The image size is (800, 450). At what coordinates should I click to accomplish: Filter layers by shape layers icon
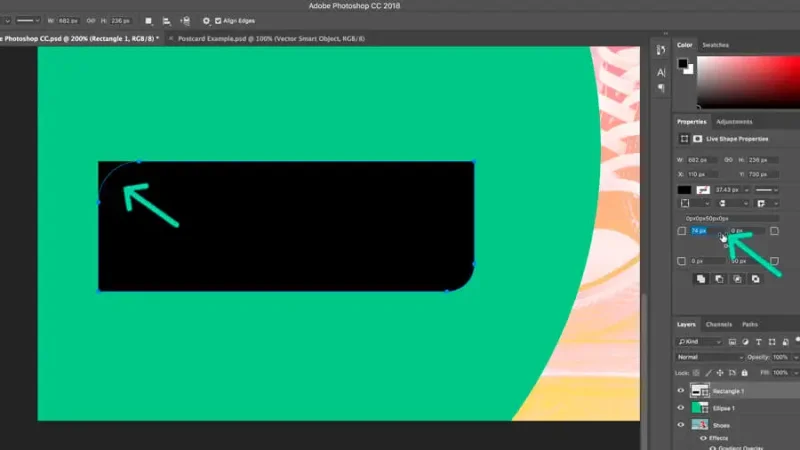pos(772,342)
